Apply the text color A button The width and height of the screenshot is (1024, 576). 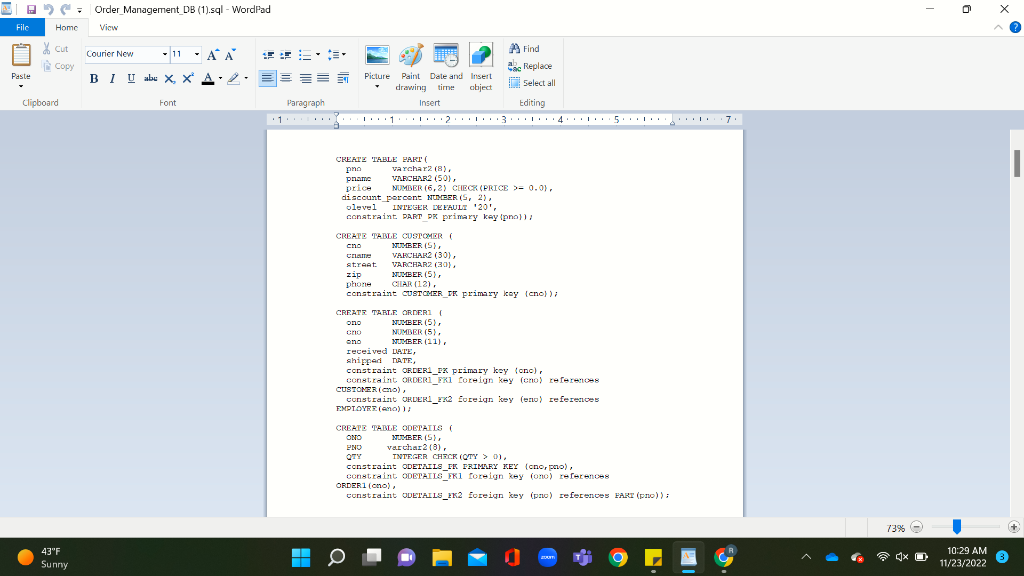pyautogui.click(x=208, y=78)
